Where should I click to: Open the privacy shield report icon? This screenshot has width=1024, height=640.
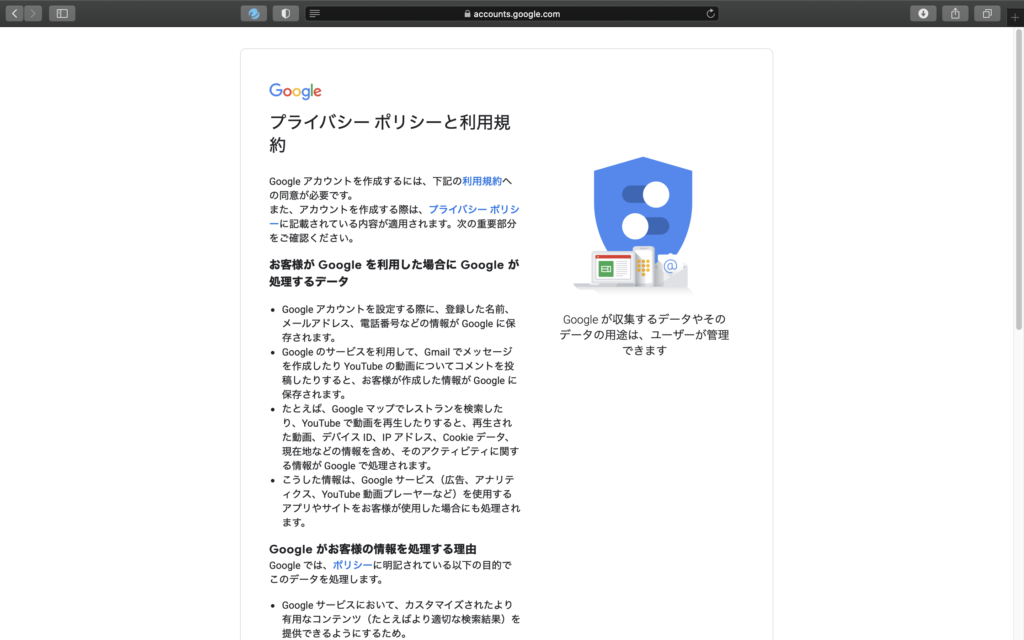click(x=285, y=13)
